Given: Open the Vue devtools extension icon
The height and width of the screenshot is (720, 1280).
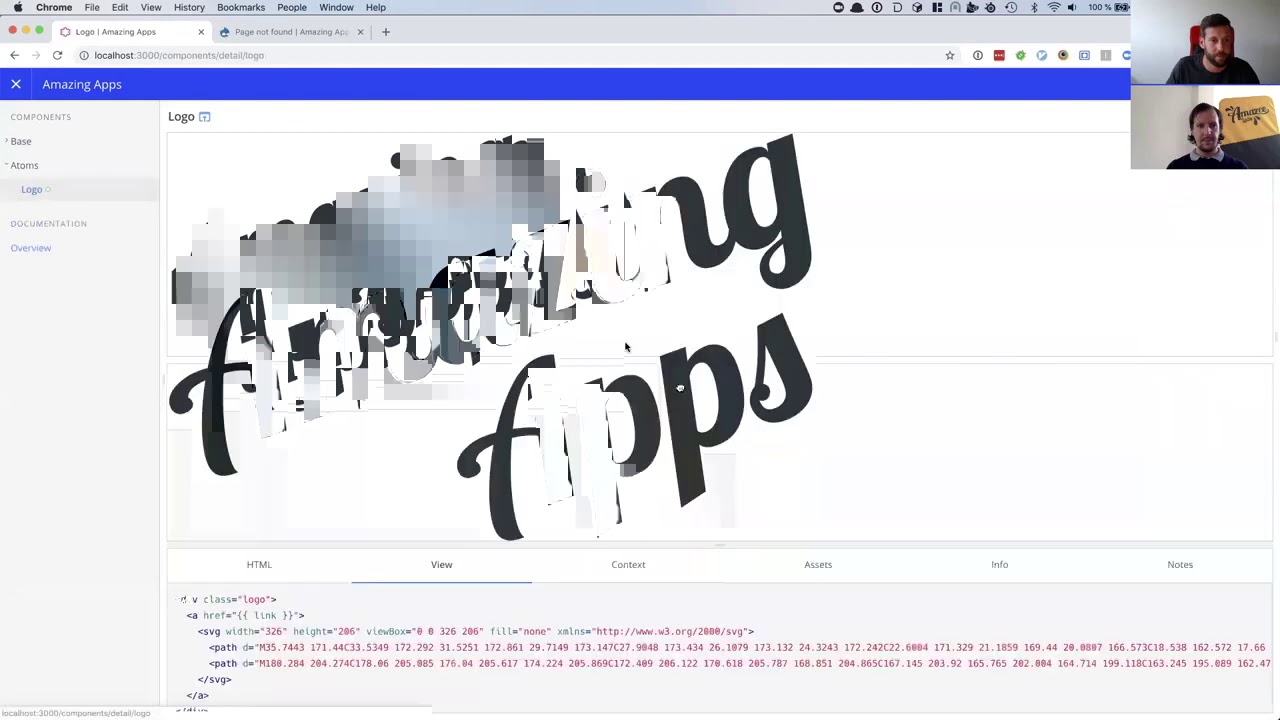Looking at the screenshot, I should [1042, 55].
